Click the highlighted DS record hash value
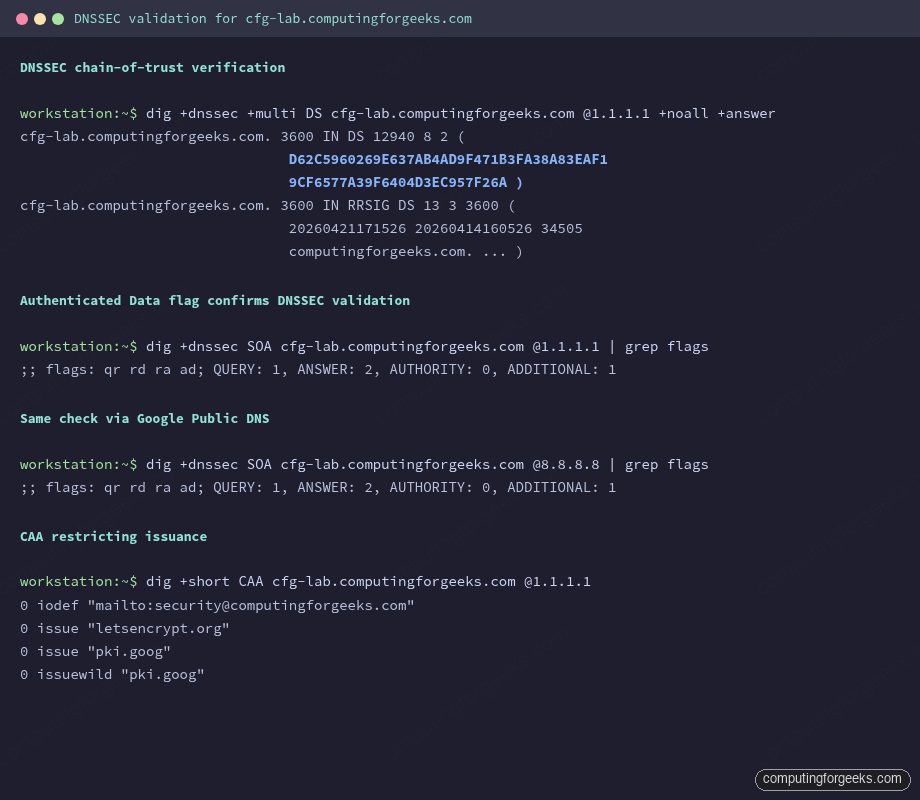This screenshot has height=800, width=920. pos(448,159)
